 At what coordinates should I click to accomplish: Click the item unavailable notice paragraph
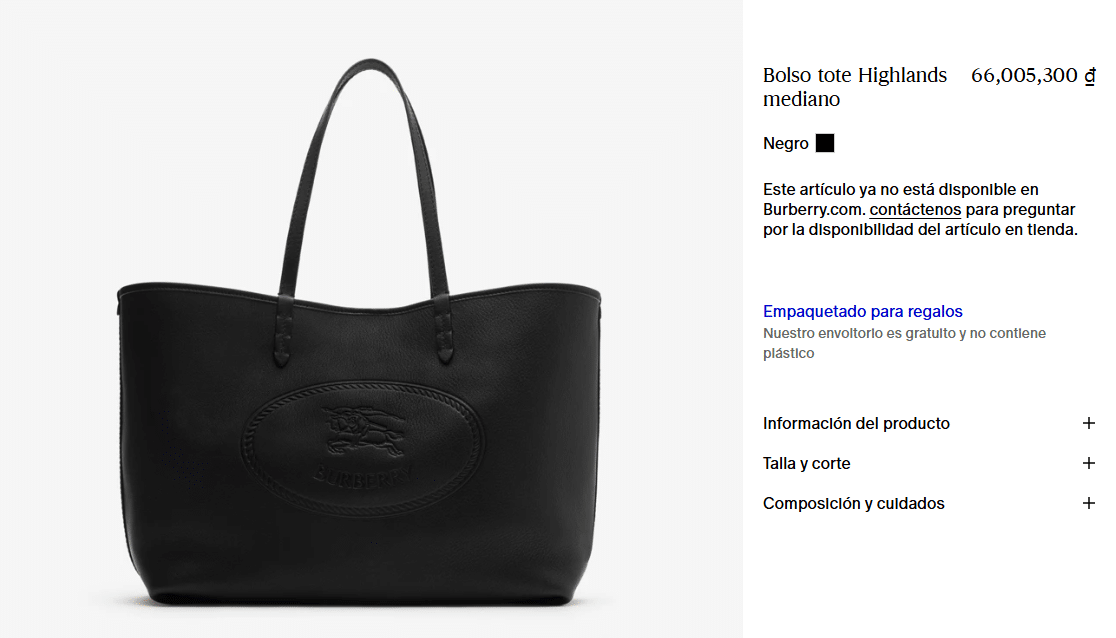pyautogui.click(x=920, y=209)
